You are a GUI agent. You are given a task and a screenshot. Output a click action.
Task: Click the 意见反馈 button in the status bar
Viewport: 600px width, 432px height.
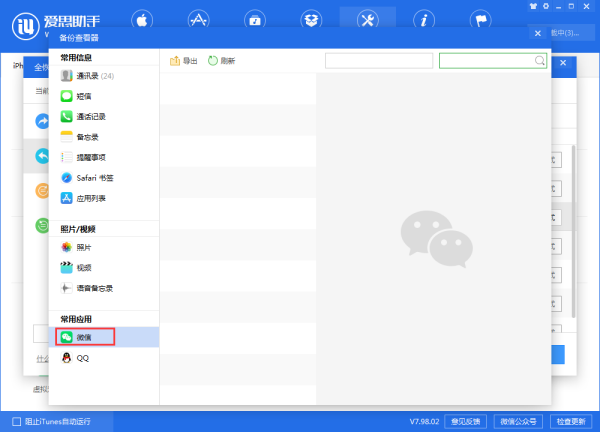click(x=465, y=422)
